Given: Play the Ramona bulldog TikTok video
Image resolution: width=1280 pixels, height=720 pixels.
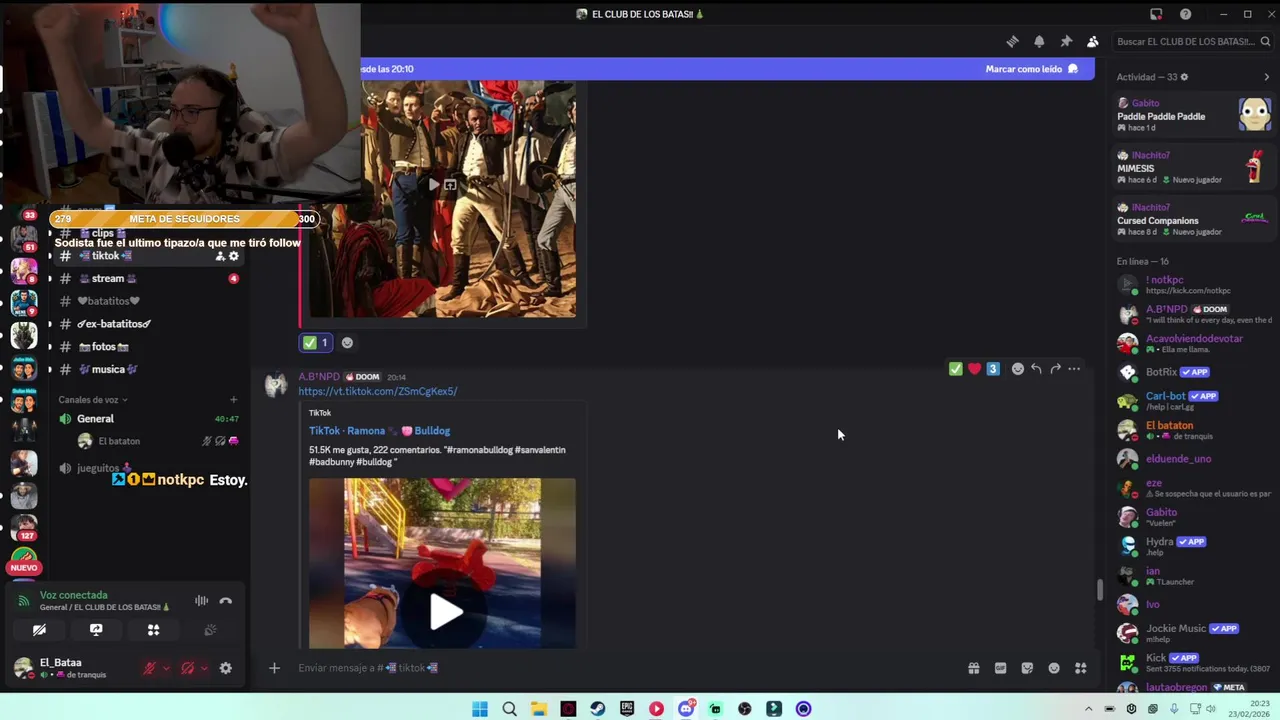Looking at the screenshot, I should tap(446, 612).
